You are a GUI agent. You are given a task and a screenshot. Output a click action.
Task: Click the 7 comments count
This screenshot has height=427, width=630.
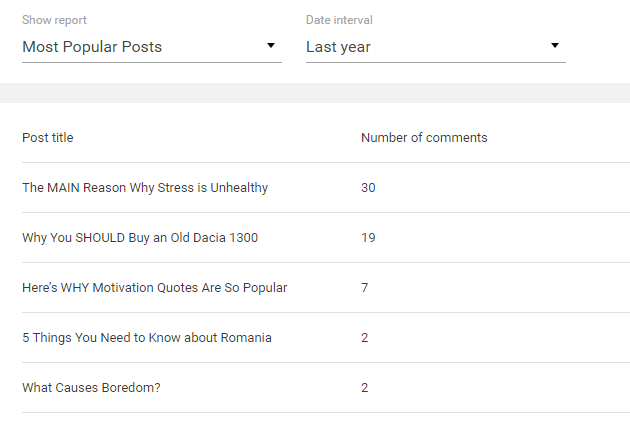[x=364, y=288]
